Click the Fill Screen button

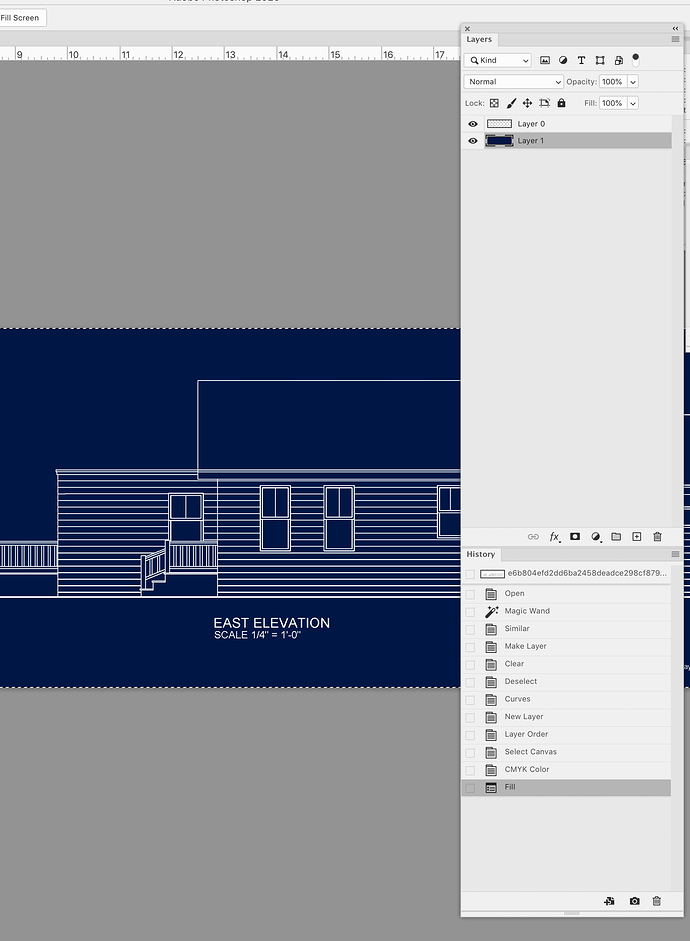click(21, 18)
